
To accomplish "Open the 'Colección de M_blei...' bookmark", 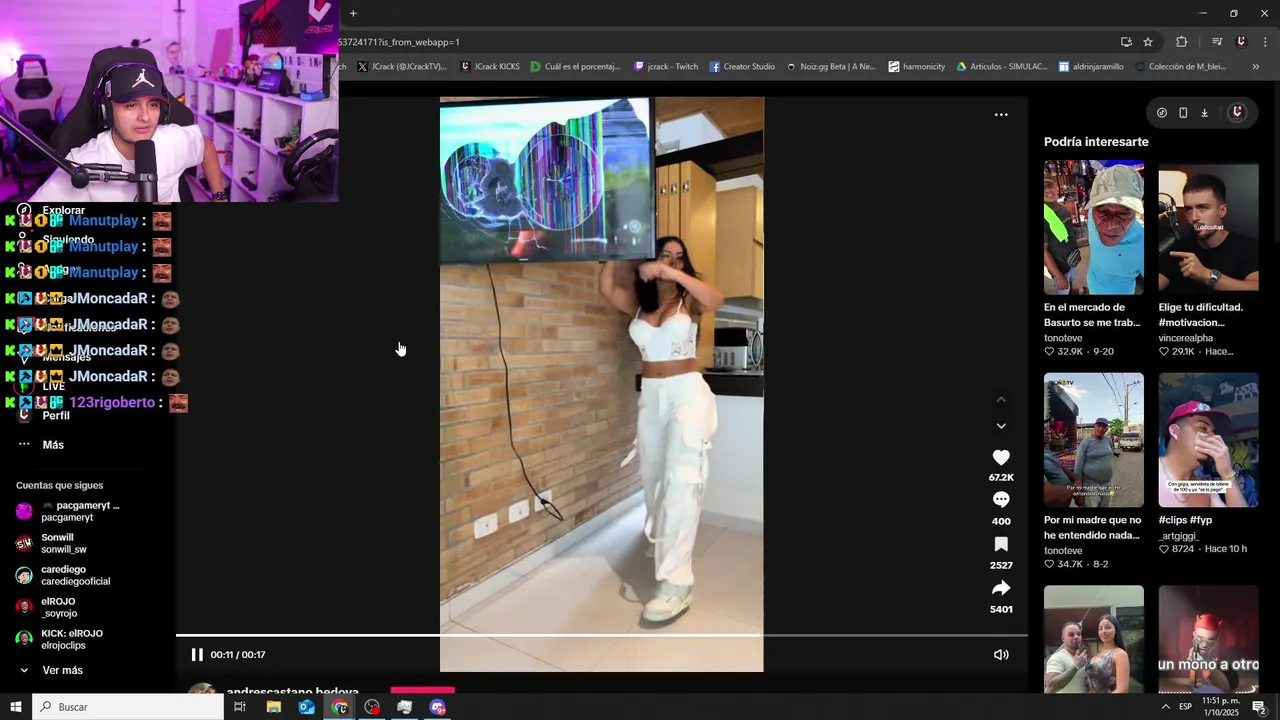I will pyautogui.click(x=1179, y=67).
